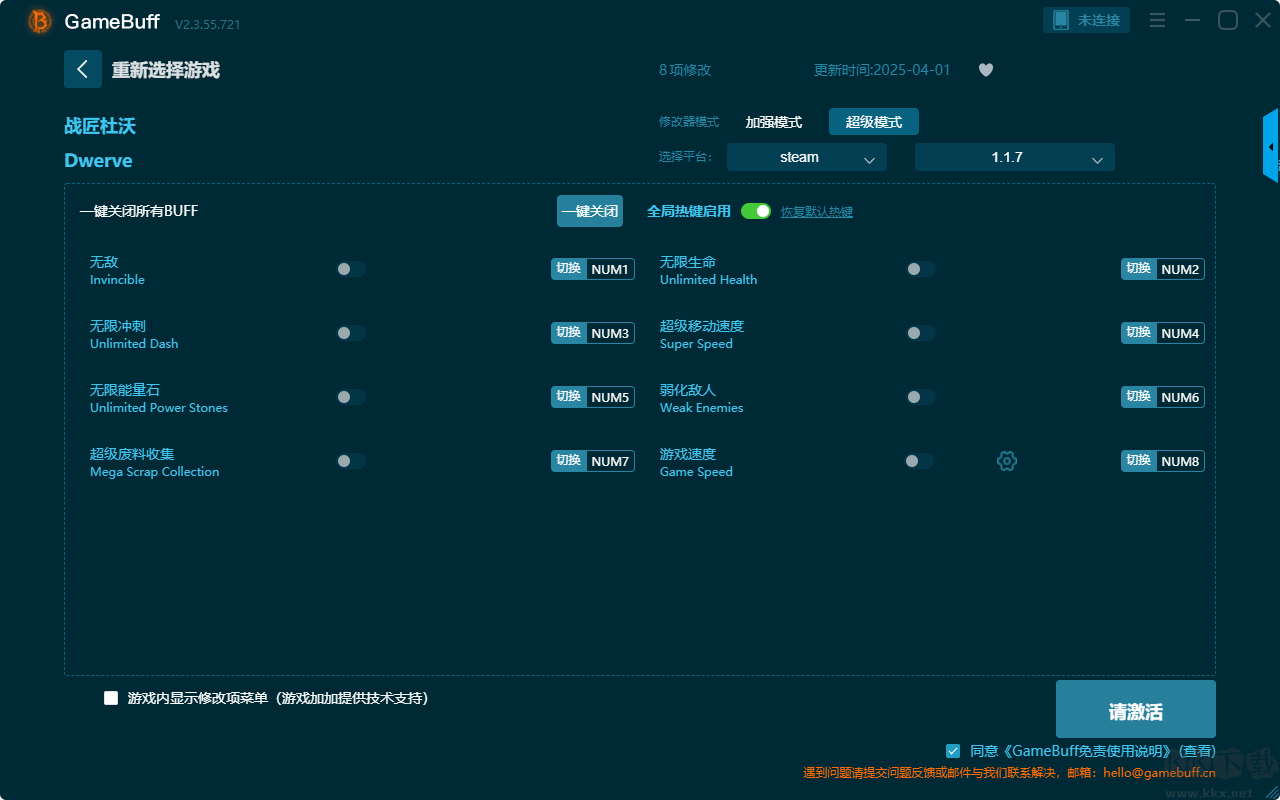Click the 请激活 activate button
1280x800 pixels.
1136,709
